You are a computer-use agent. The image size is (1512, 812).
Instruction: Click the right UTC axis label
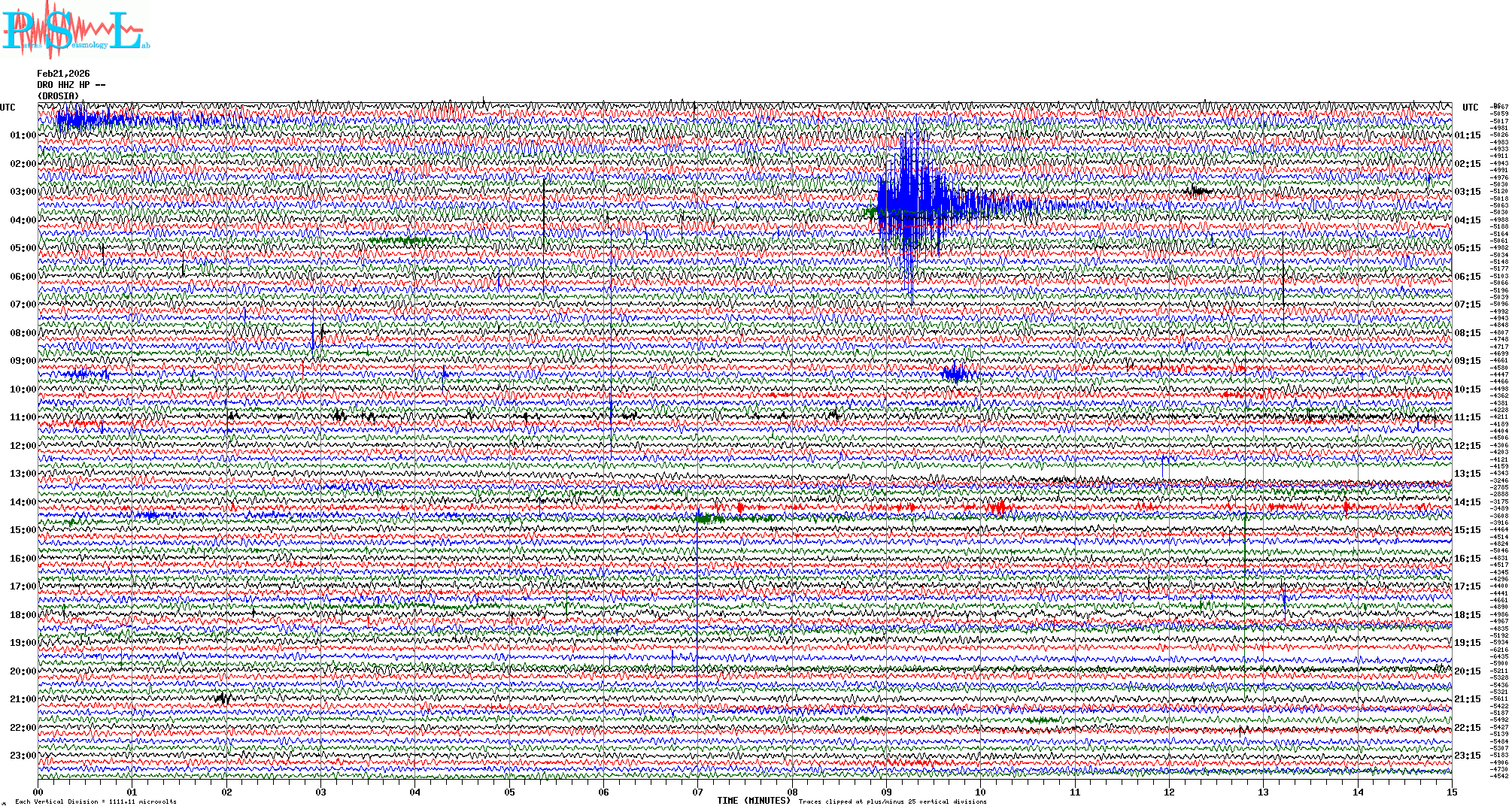point(1470,108)
